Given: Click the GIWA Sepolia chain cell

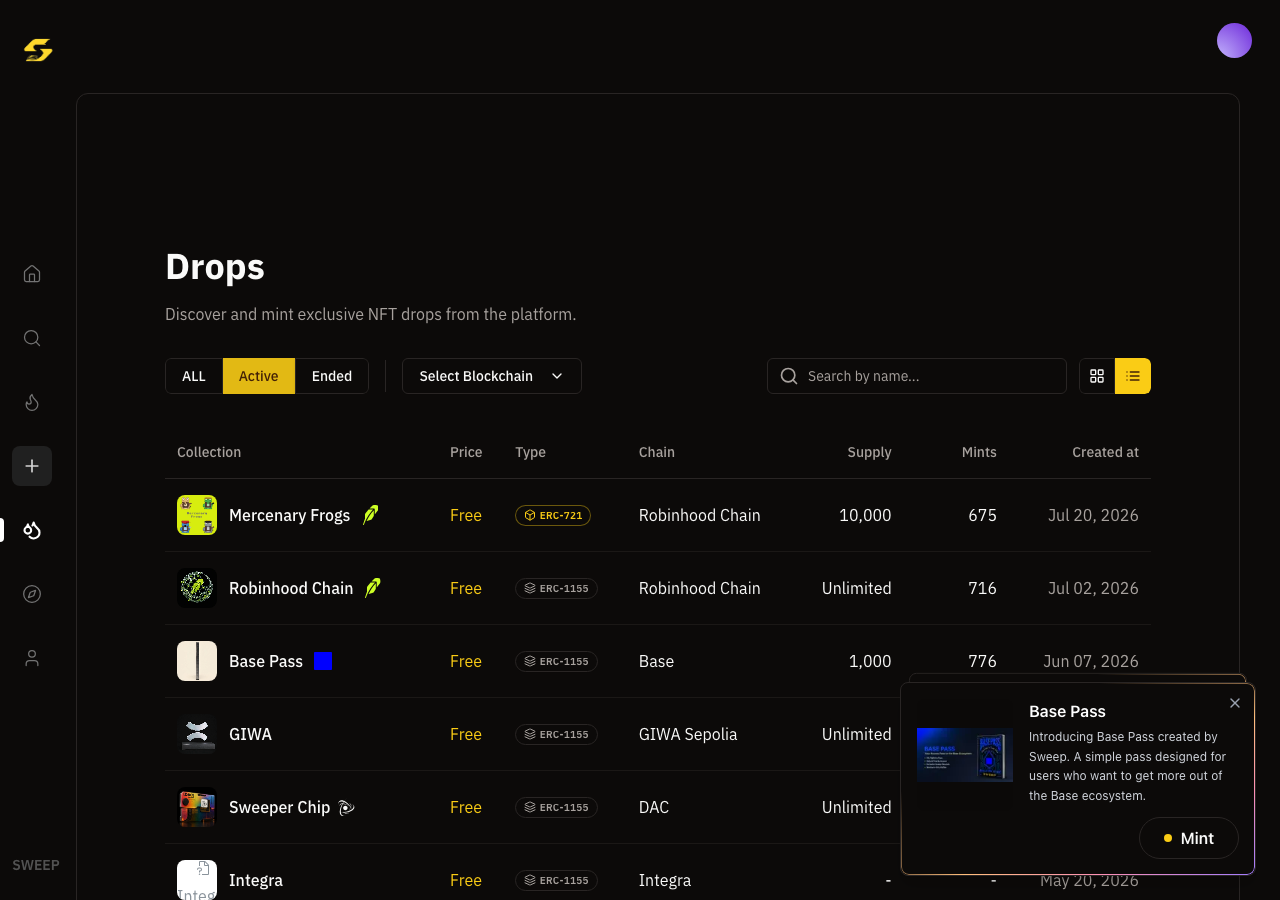Looking at the screenshot, I should (688, 734).
